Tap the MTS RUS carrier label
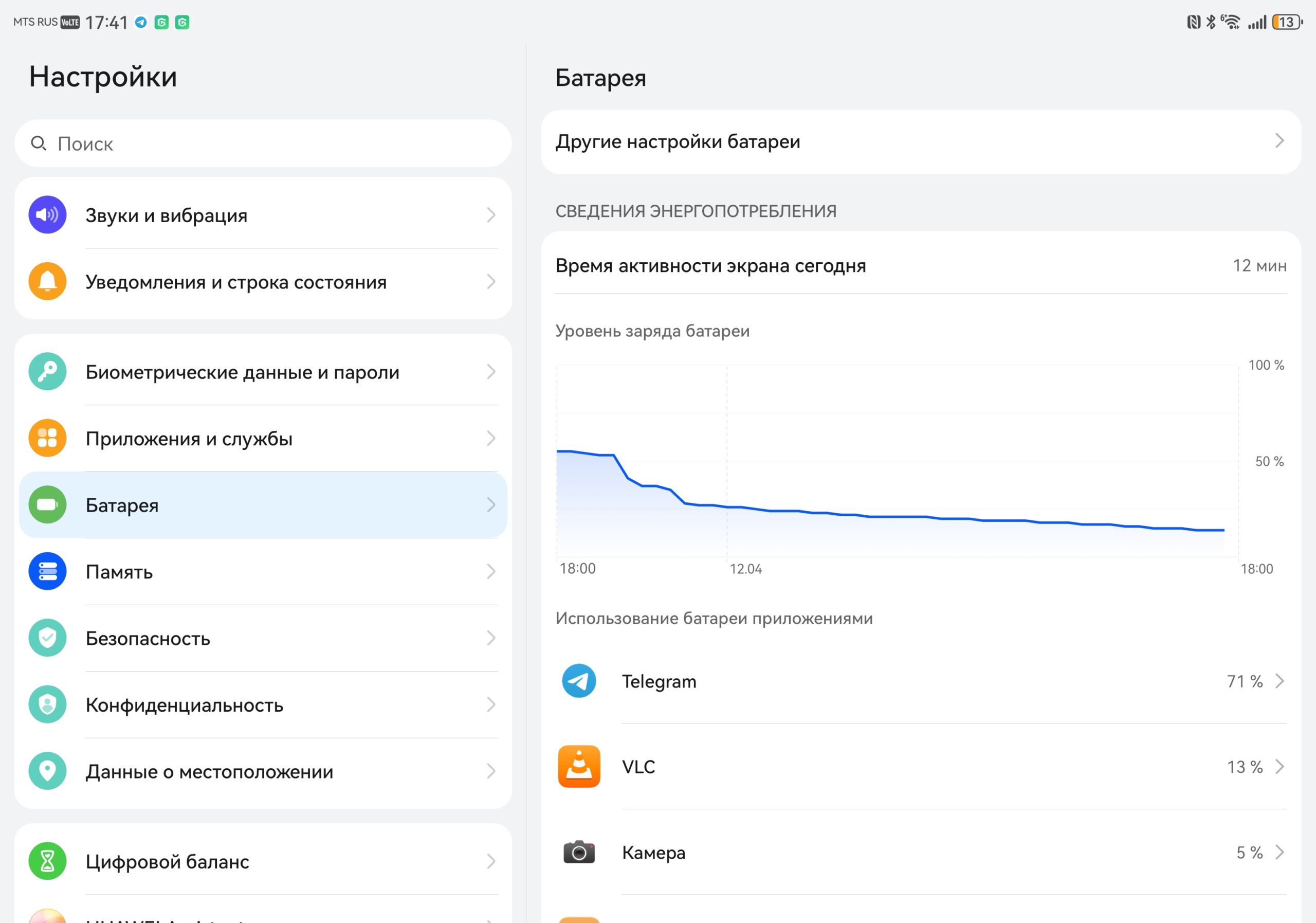Image resolution: width=1316 pixels, height=923 pixels. 35,22
